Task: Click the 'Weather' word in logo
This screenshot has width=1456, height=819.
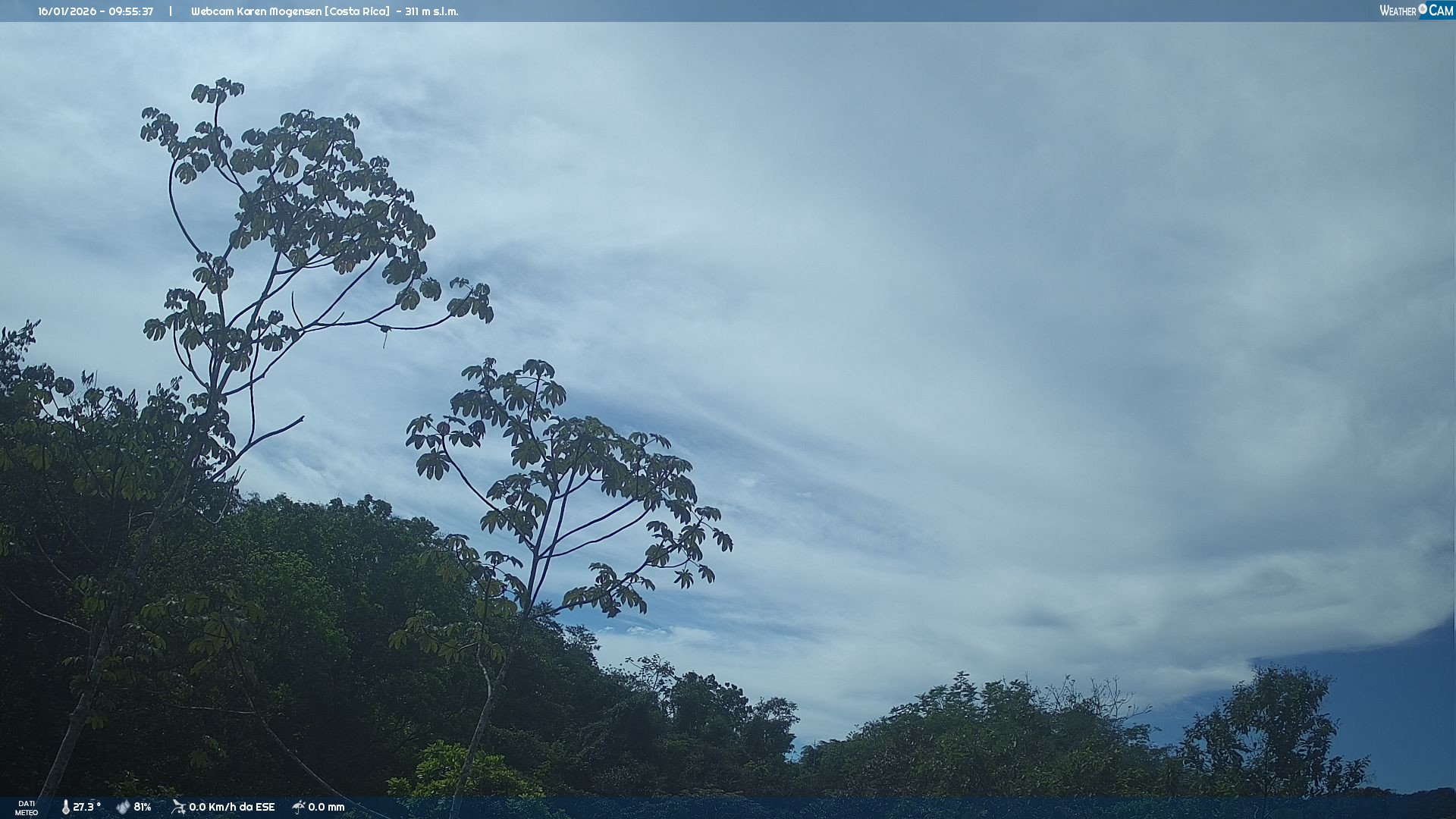Action: 1398,11
